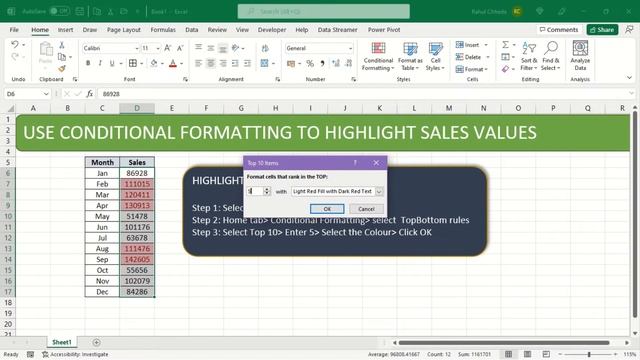Viewport: 640px width, 360px height.
Task: Add a new sheet plus icon
Action: 96,342
